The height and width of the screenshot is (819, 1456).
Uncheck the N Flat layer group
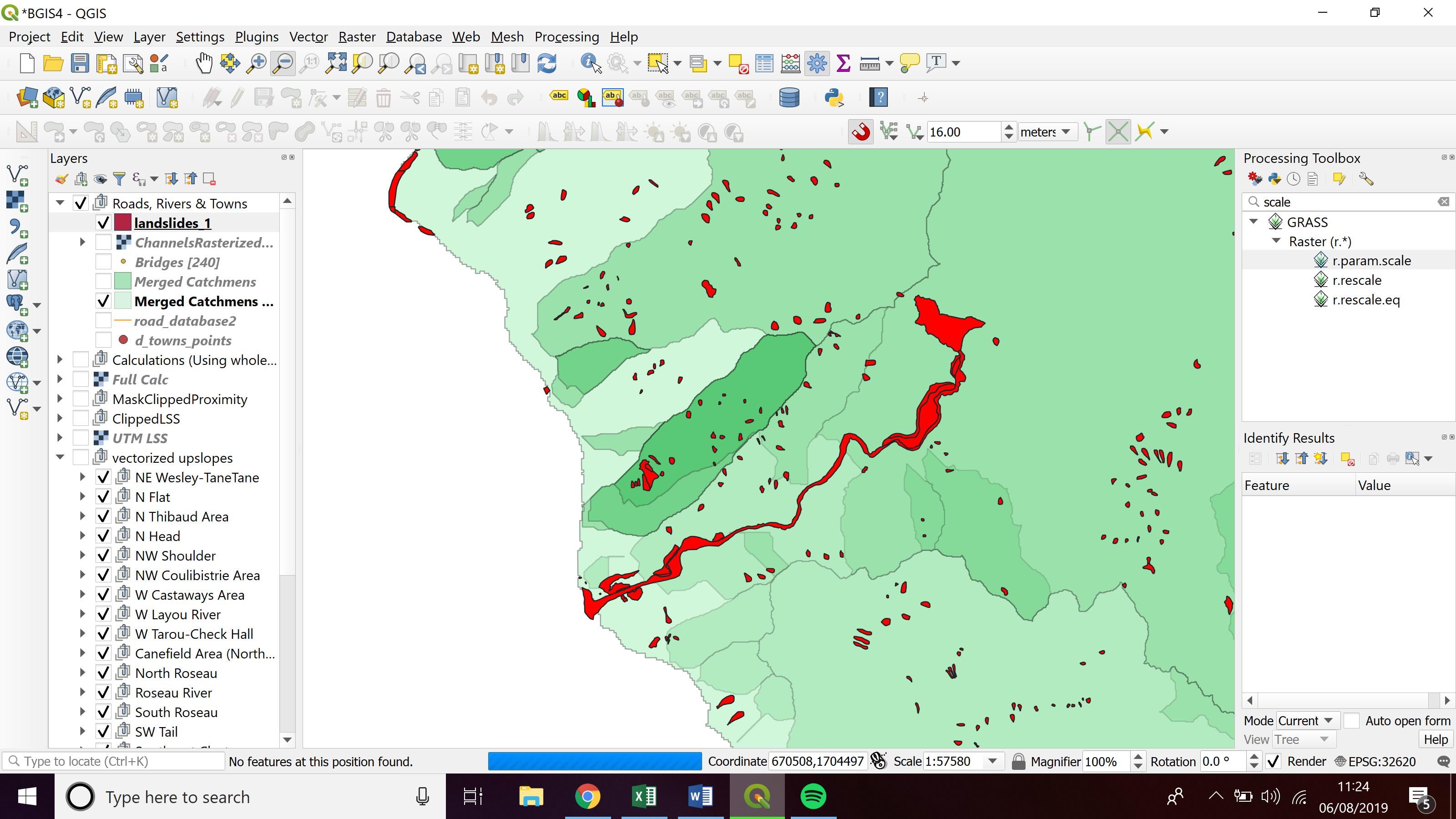coord(103,497)
